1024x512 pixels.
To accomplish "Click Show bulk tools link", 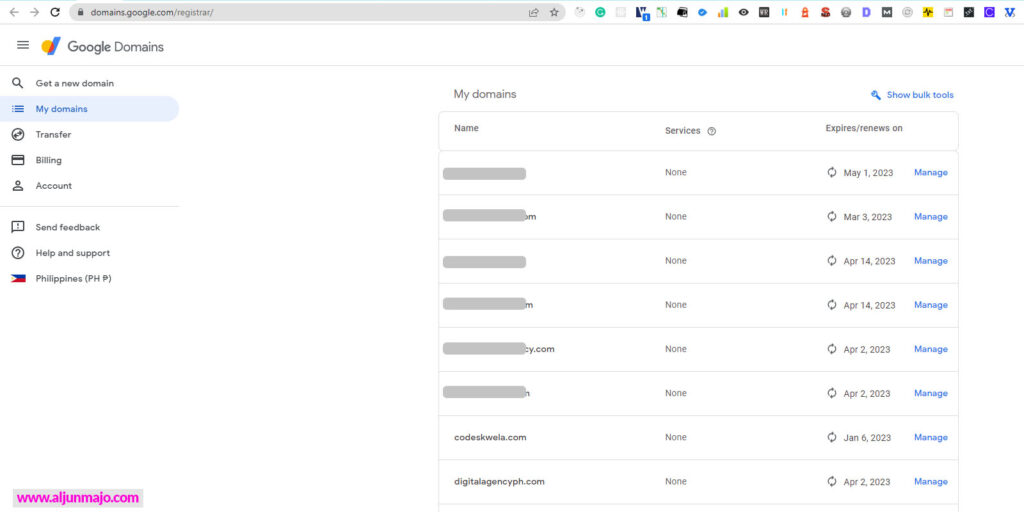I will pos(920,95).
